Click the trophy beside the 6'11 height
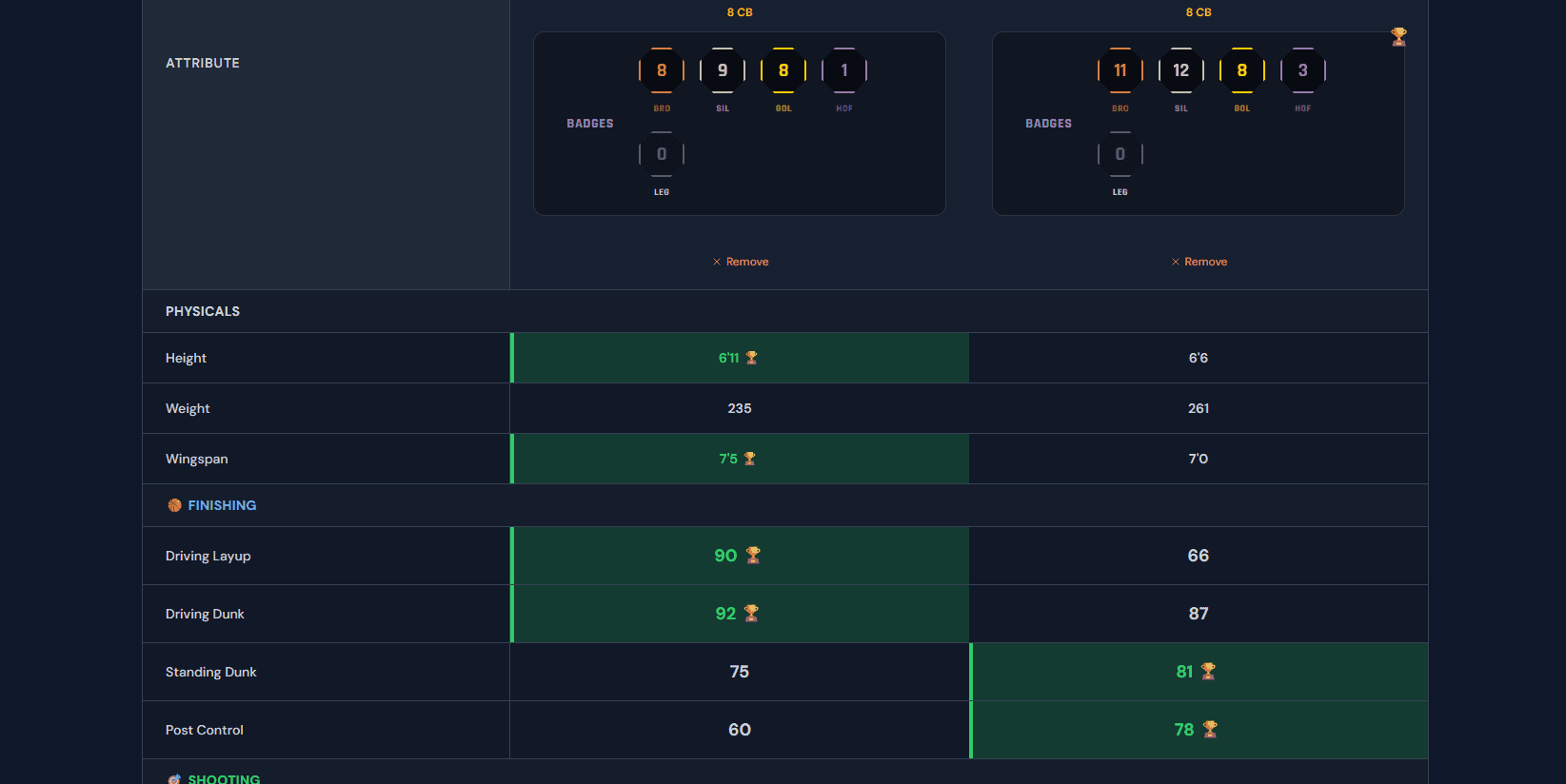Image resolution: width=1566 pixels, height=784 pixels. (752, 358)
